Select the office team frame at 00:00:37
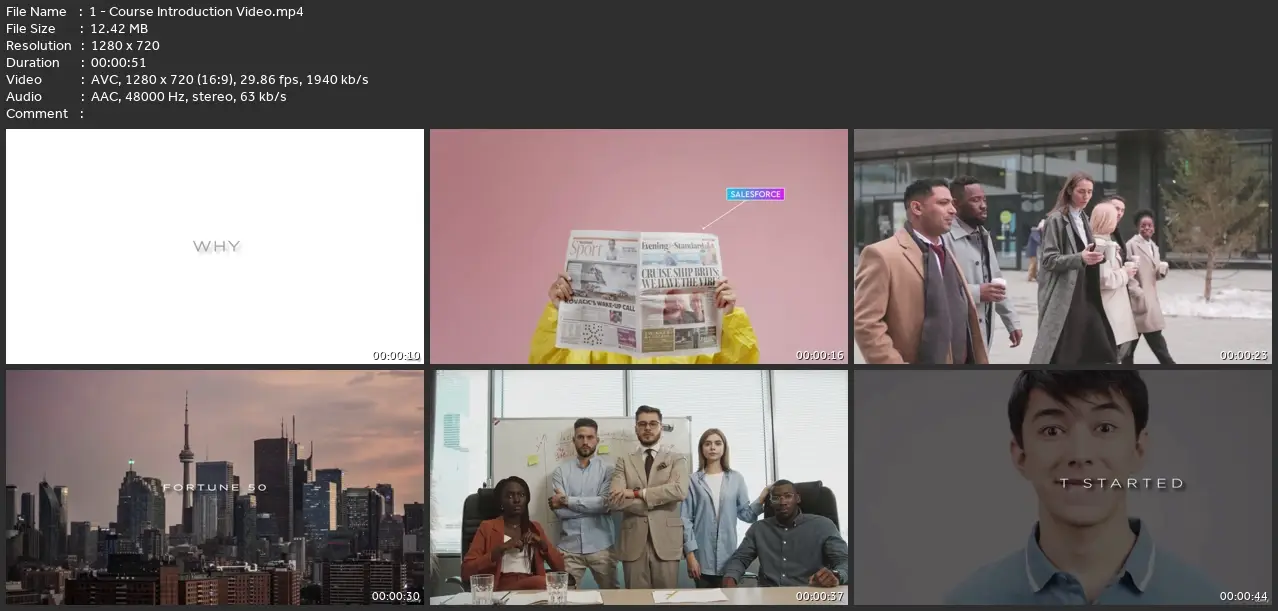This screenshot has height=611, width=1278. pyautogui.click(x=638, y=488)
